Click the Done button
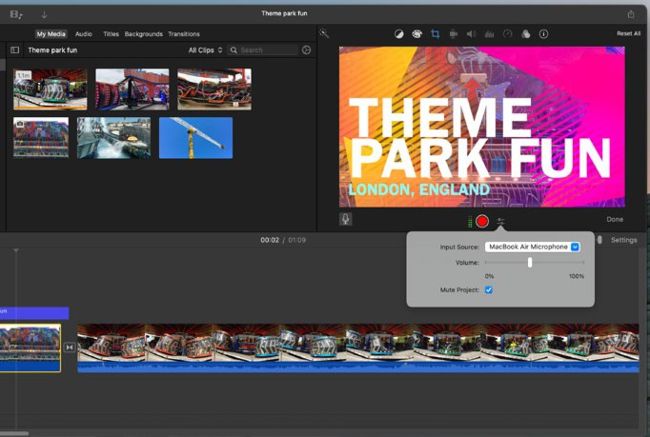The image size is (650, 437). tap(614, 219)
